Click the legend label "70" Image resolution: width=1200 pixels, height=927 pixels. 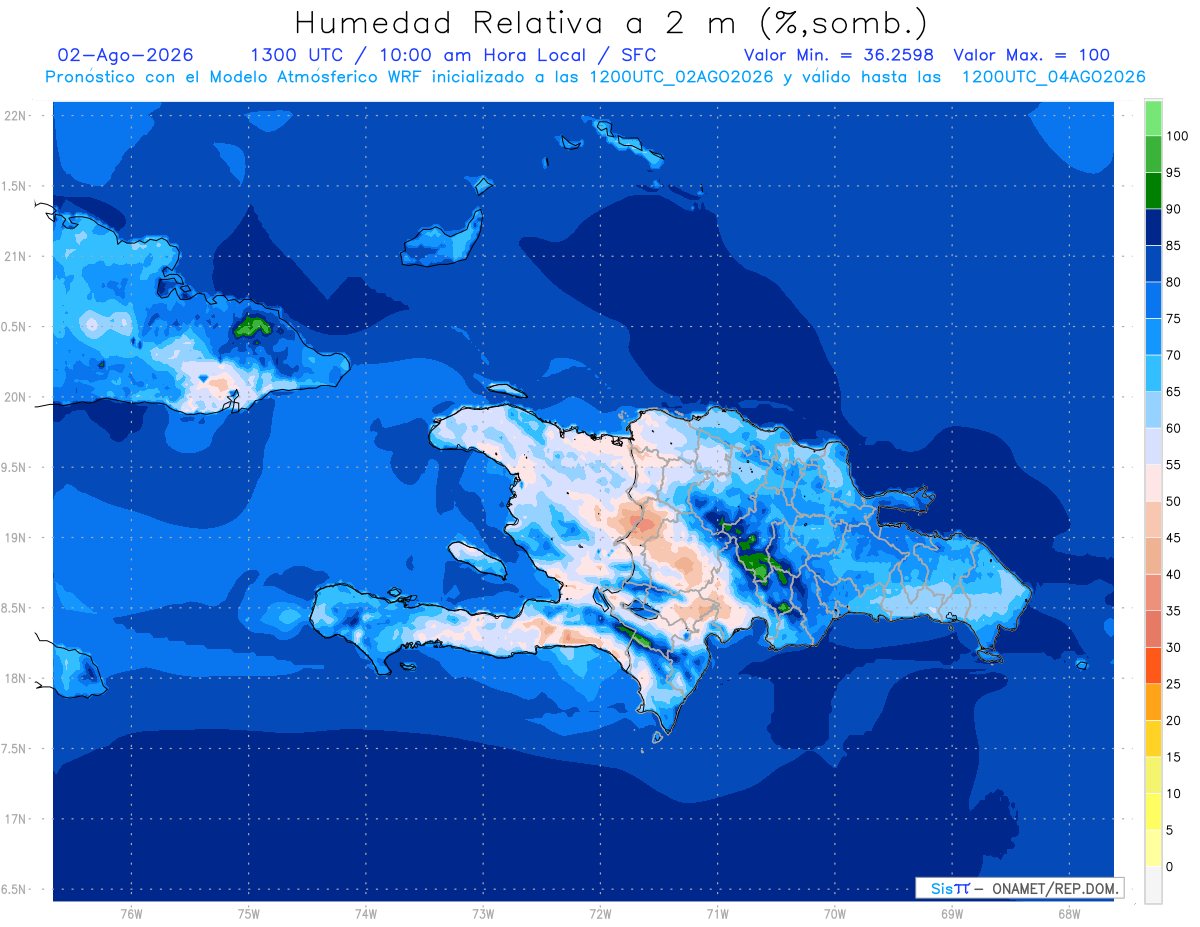1173,355
